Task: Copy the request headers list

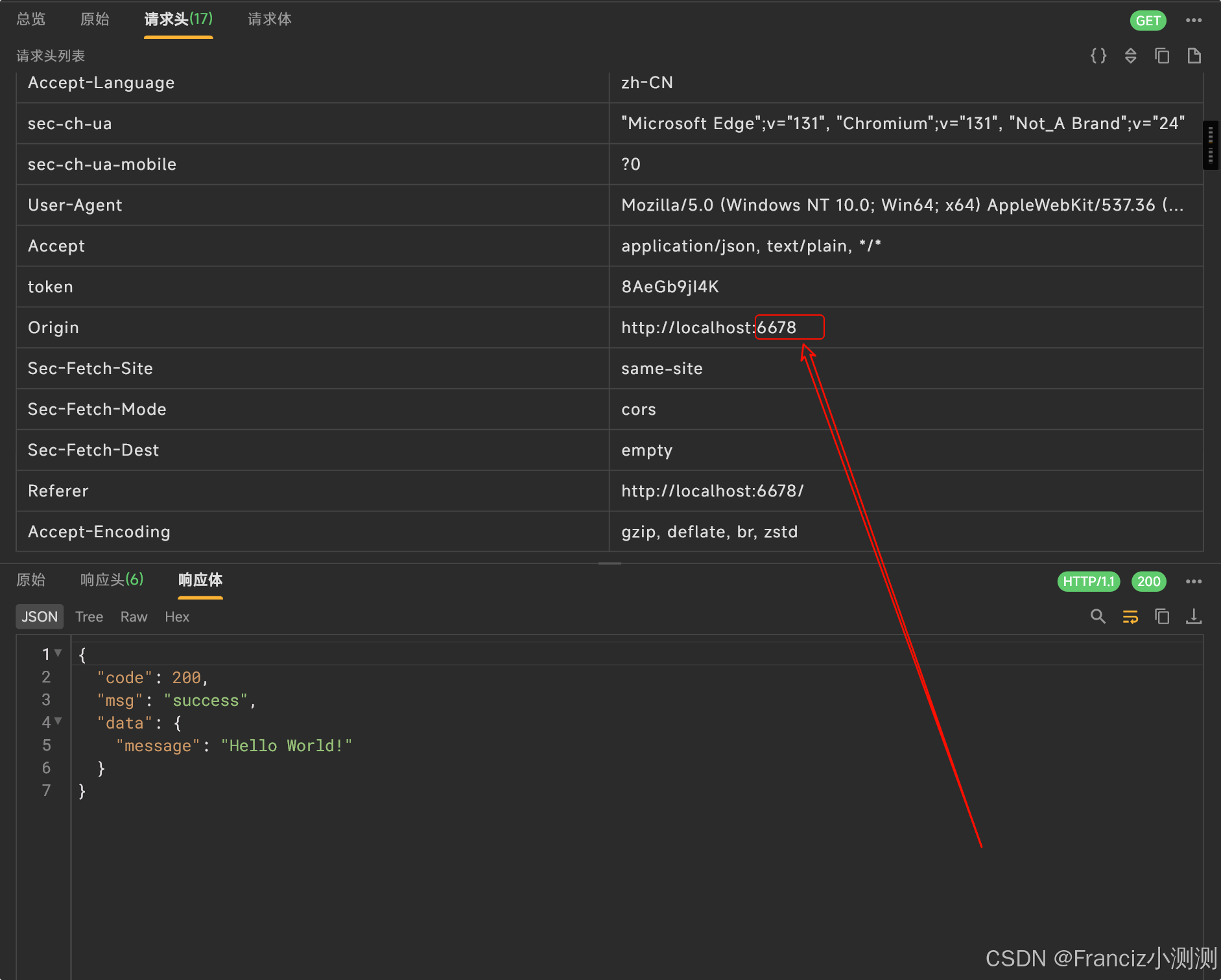Action: coord(1162,56)
